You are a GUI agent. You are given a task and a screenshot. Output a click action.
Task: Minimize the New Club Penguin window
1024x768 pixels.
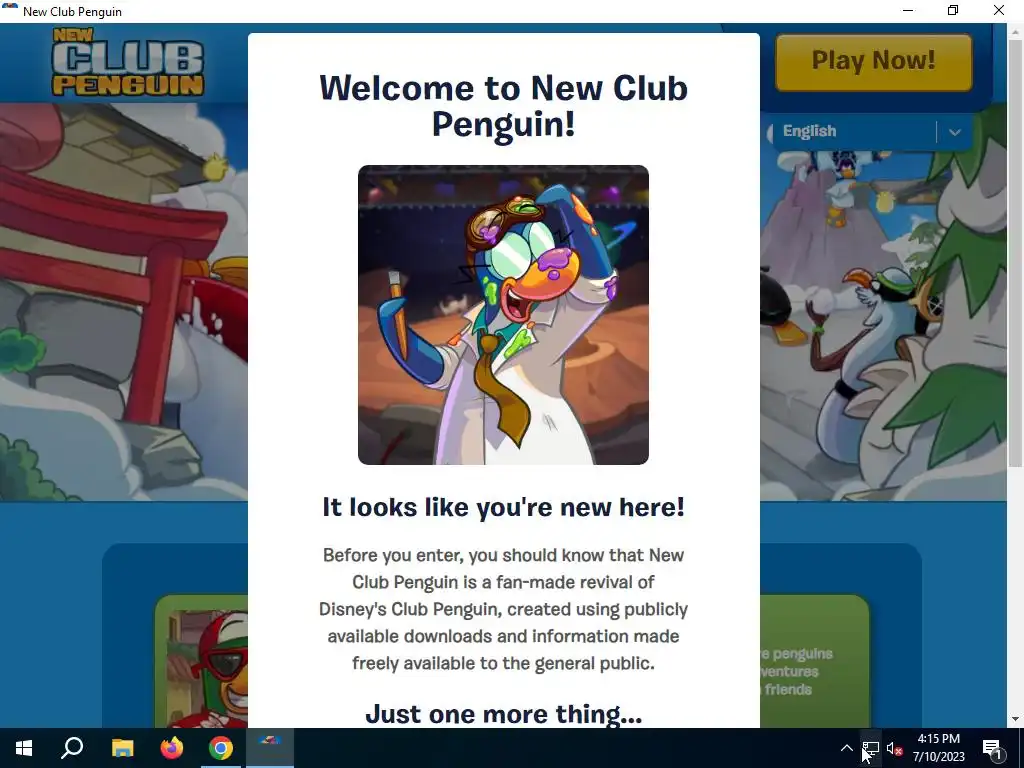click(x=908, y=10)
